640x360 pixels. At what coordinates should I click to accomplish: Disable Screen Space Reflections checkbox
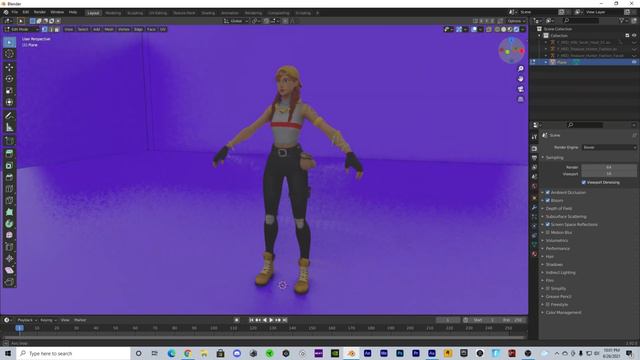(x=548, y=224)
